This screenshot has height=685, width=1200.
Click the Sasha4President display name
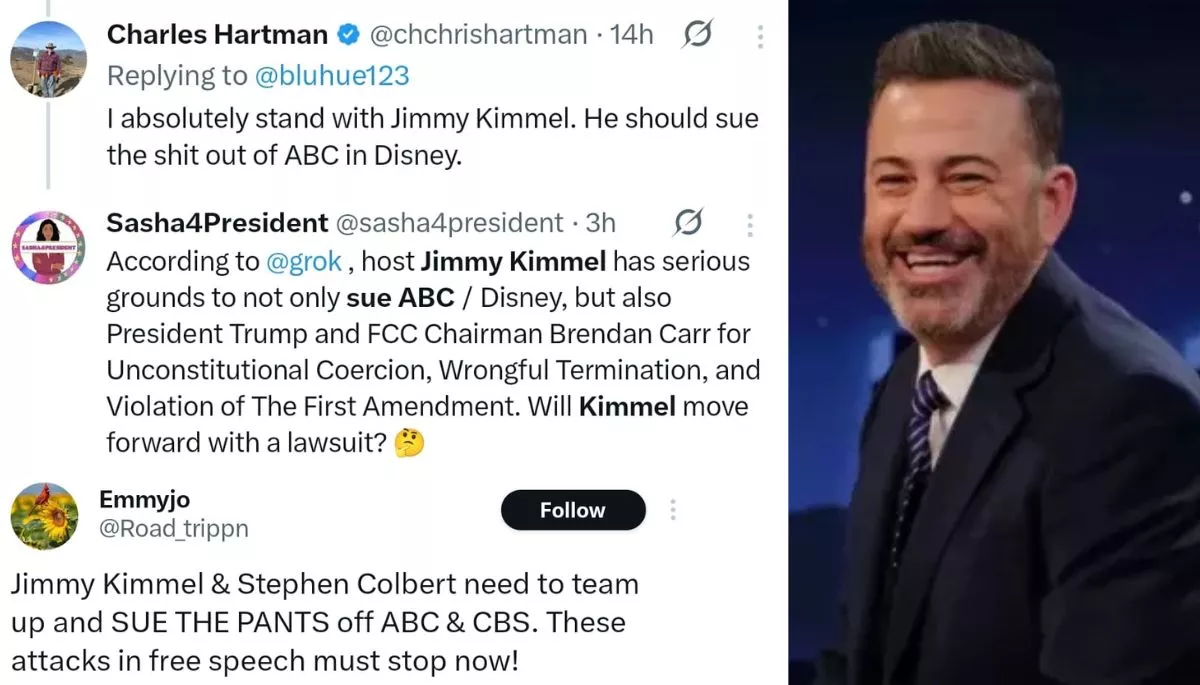[217, 223]
